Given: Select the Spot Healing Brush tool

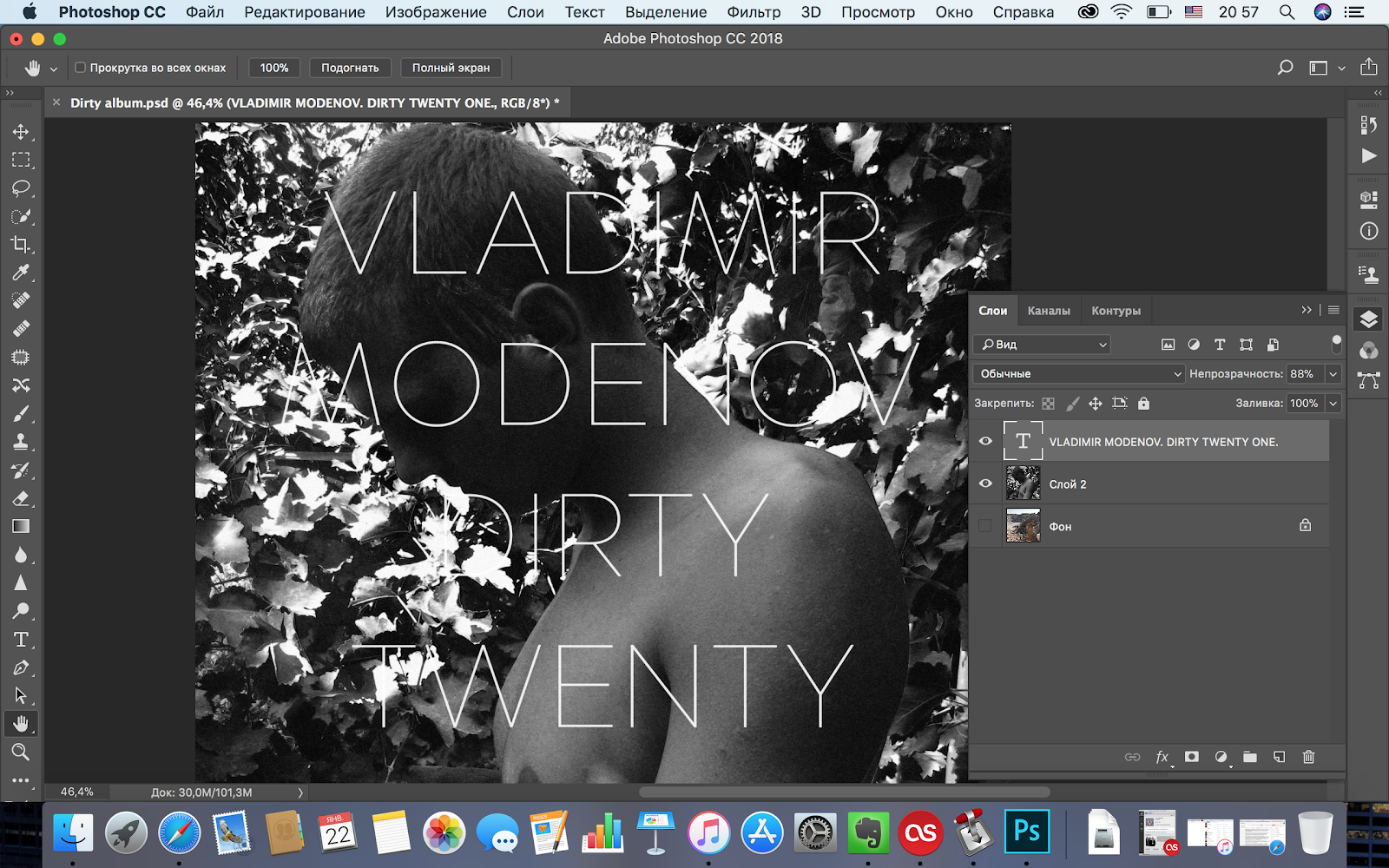Looking at the screenshot, I should point(21,300).
